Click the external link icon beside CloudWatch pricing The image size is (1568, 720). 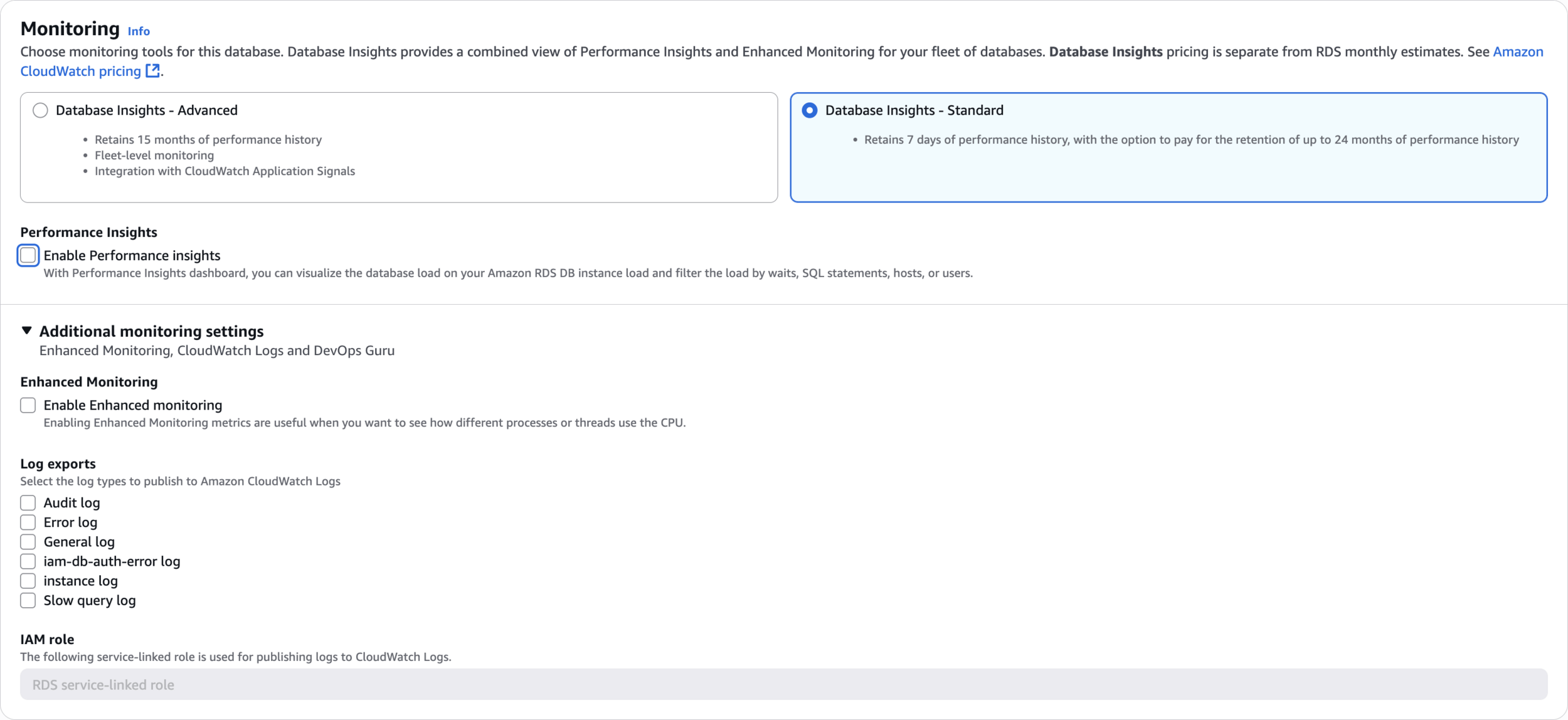pyautogui.click(x=152, y=71)
